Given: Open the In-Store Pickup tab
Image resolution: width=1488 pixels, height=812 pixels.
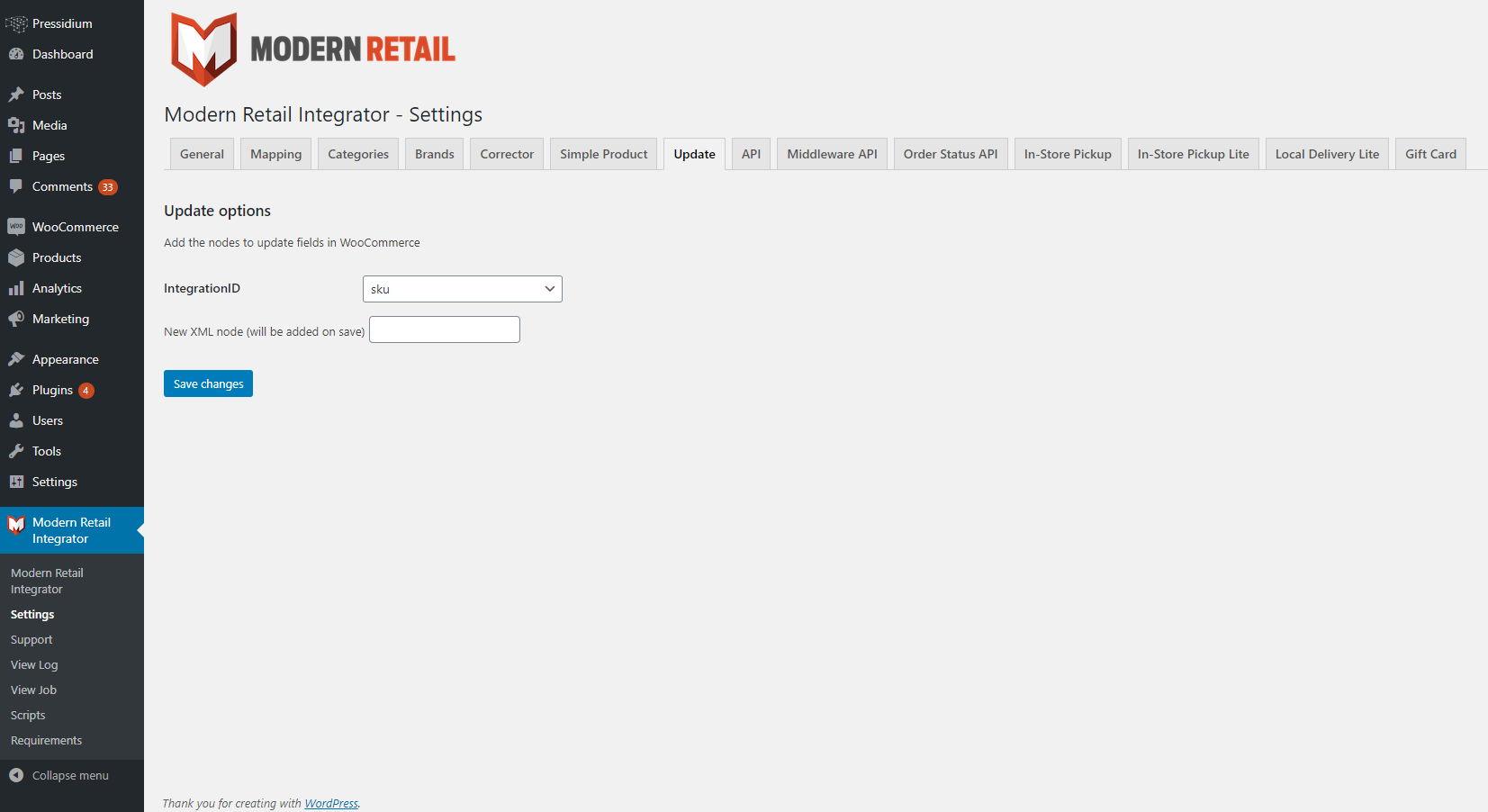Looking at the screenshot, I should click(1068, 154).
